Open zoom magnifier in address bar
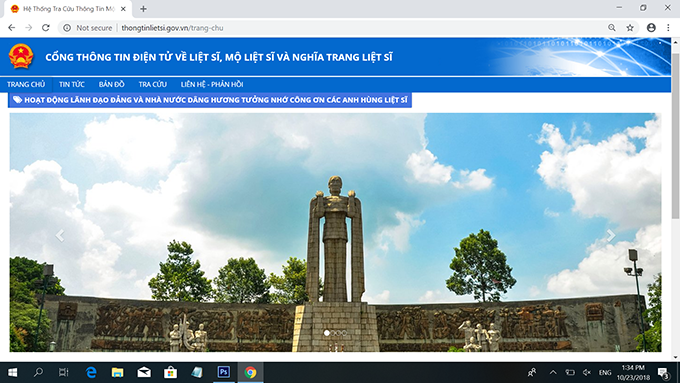 coord(611,28)
